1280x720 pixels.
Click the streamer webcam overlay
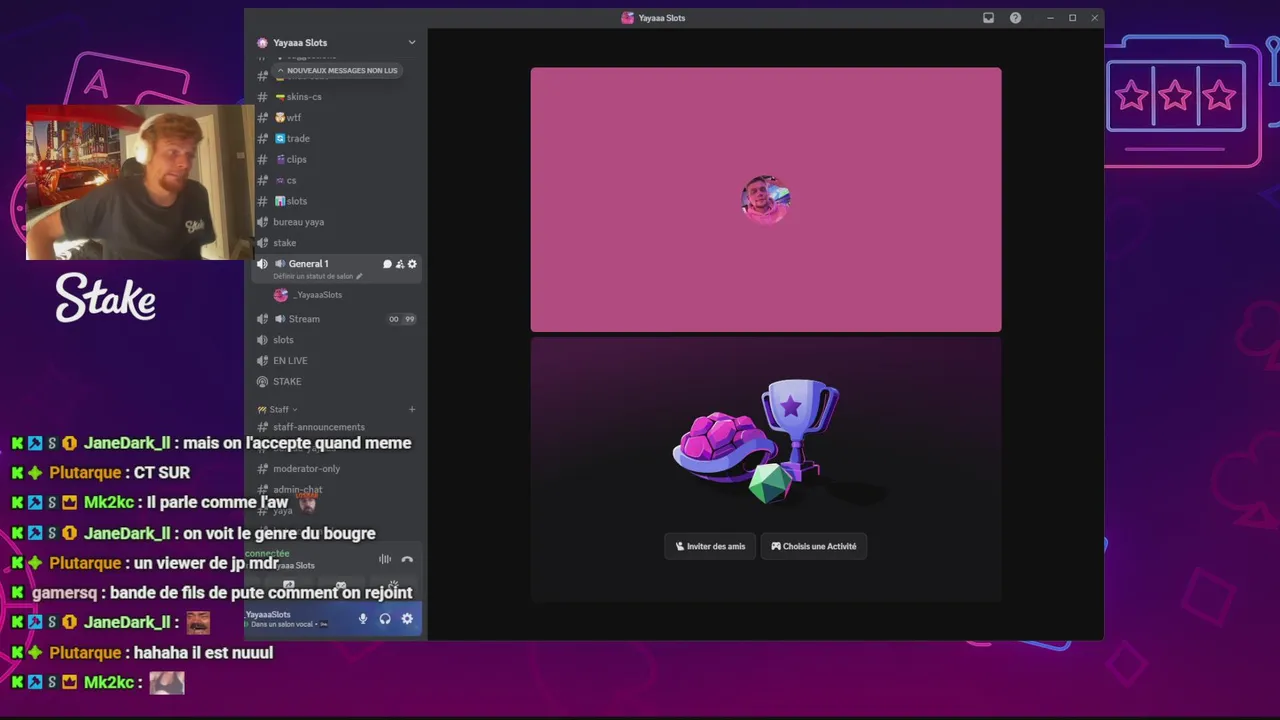tap(140, 182)
